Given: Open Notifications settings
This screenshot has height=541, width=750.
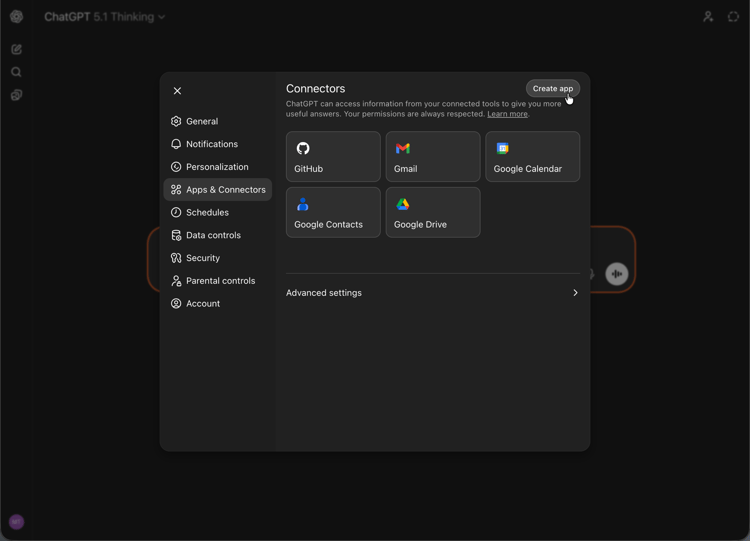Looking at the screenshot, I should tap(218, 144).
